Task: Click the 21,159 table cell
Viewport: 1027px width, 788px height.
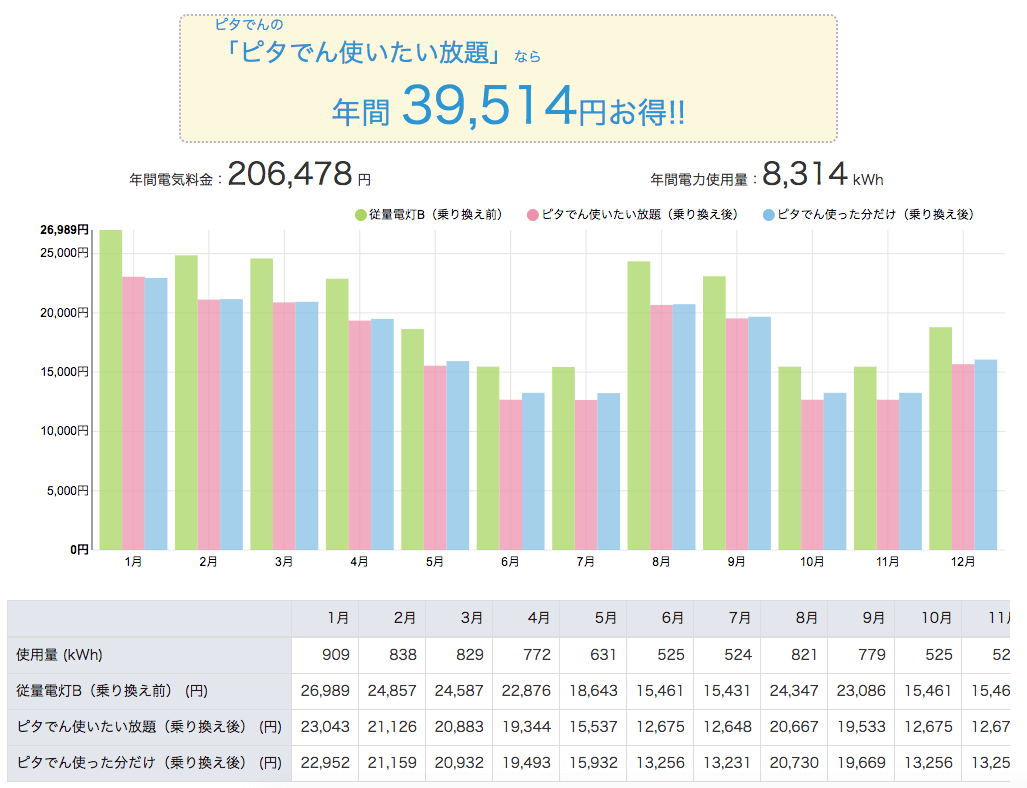Action: [x=392, y=763]
